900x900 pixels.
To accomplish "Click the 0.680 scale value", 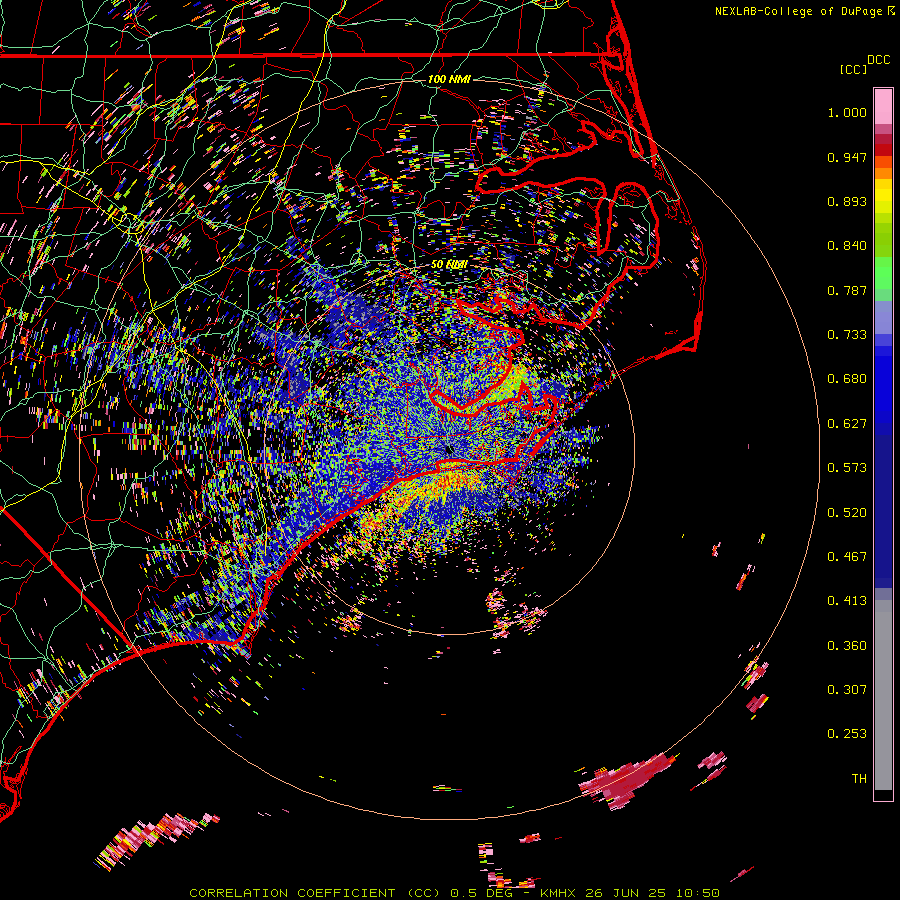I will point(847,379).
